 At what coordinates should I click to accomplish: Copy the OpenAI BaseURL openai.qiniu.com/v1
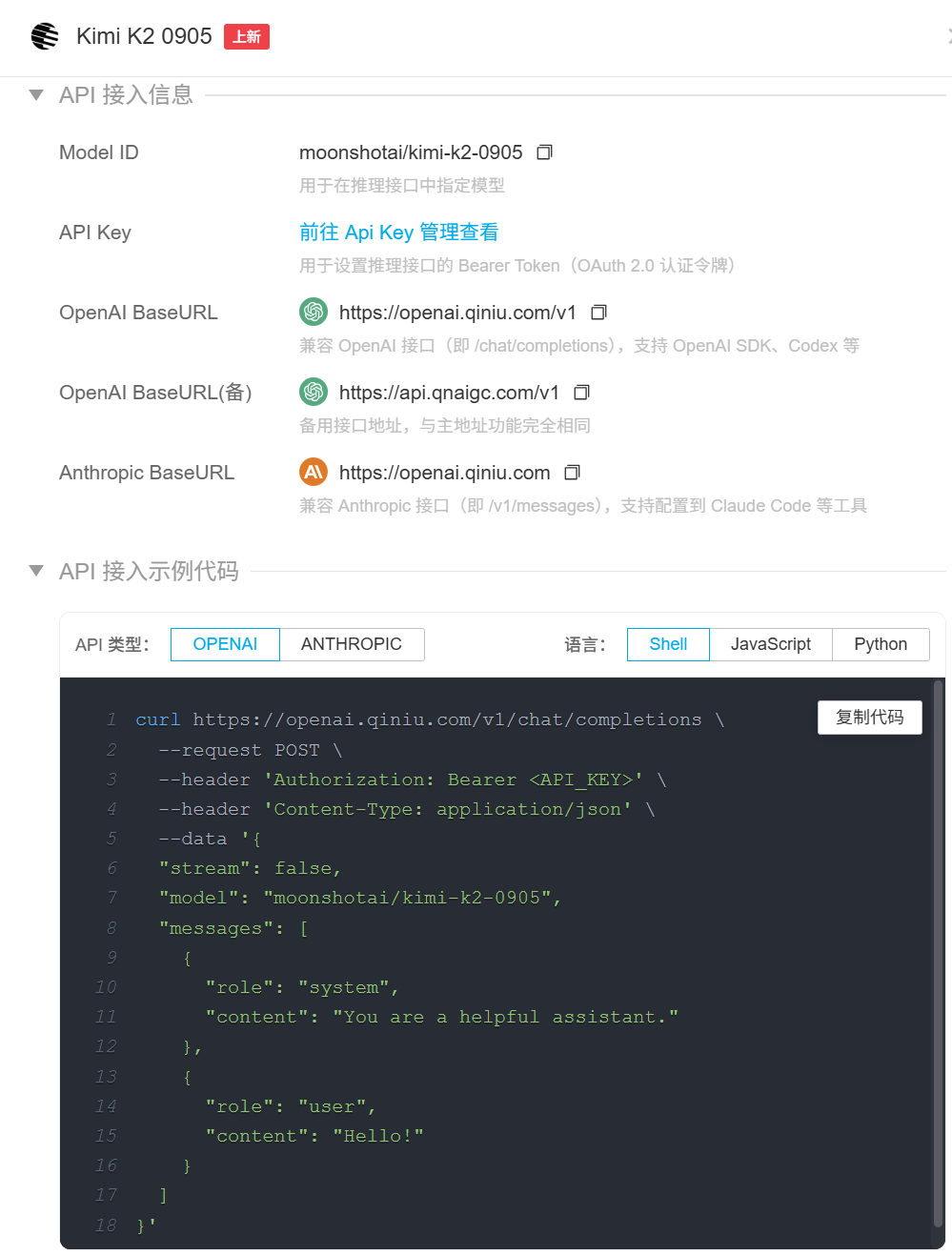pyautogui.click(x=598, y=313)
